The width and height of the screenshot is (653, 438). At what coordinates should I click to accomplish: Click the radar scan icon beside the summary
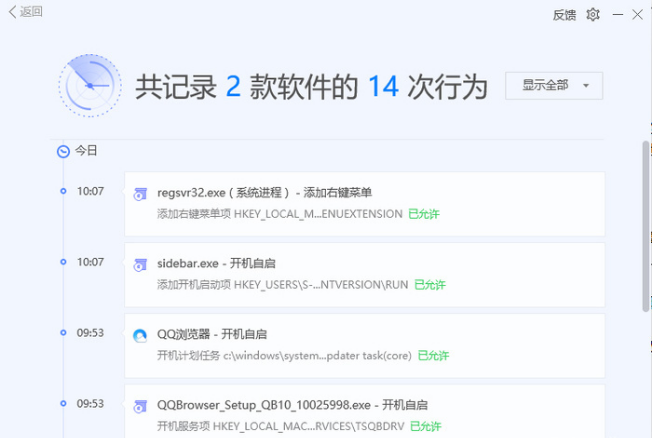coord(90,85)
